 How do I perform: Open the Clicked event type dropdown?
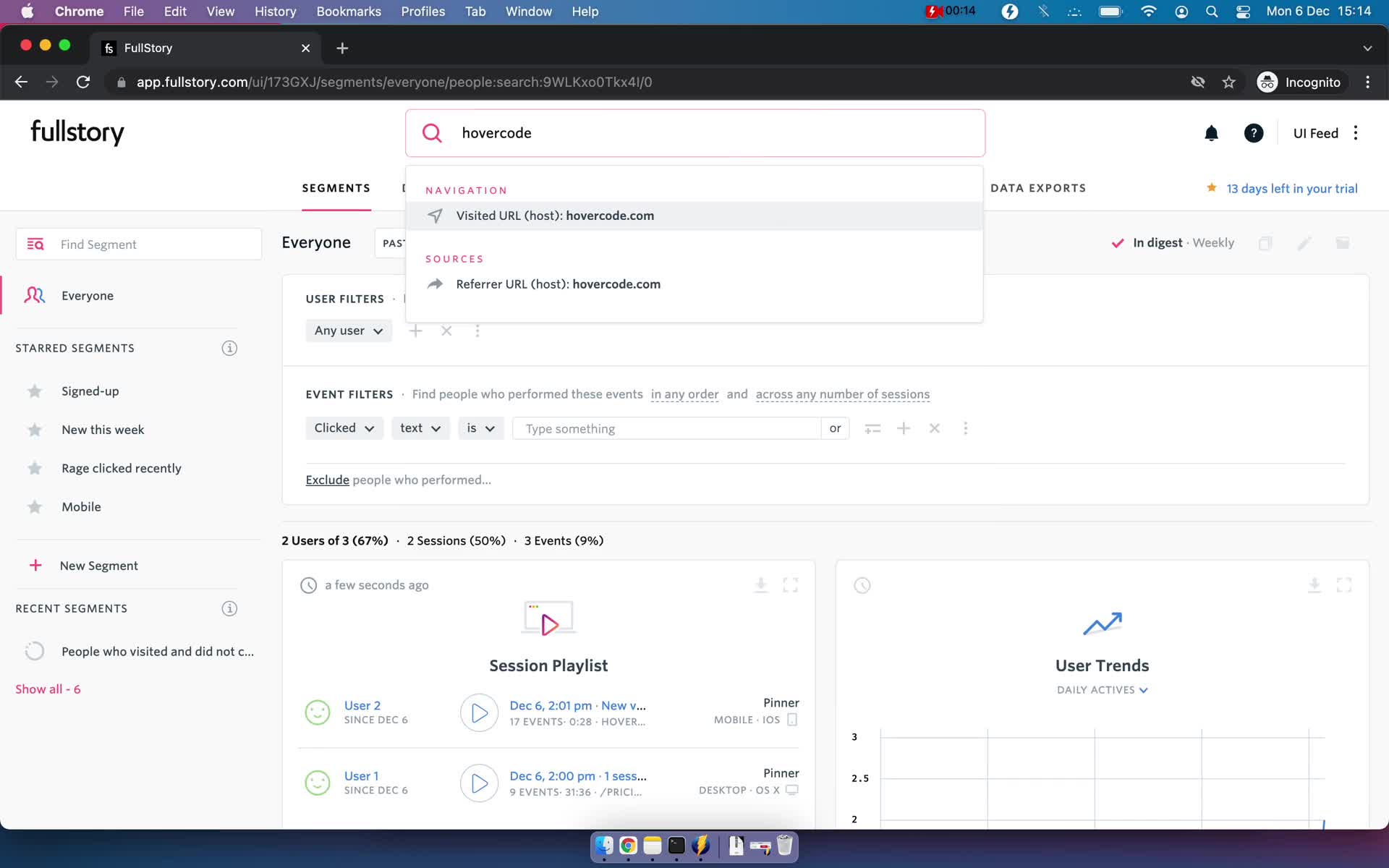344,428
